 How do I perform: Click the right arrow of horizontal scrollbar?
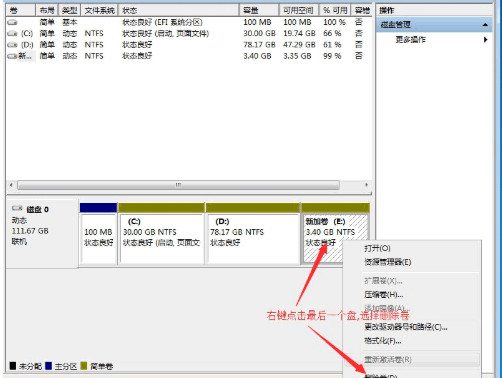click(366, 185)
